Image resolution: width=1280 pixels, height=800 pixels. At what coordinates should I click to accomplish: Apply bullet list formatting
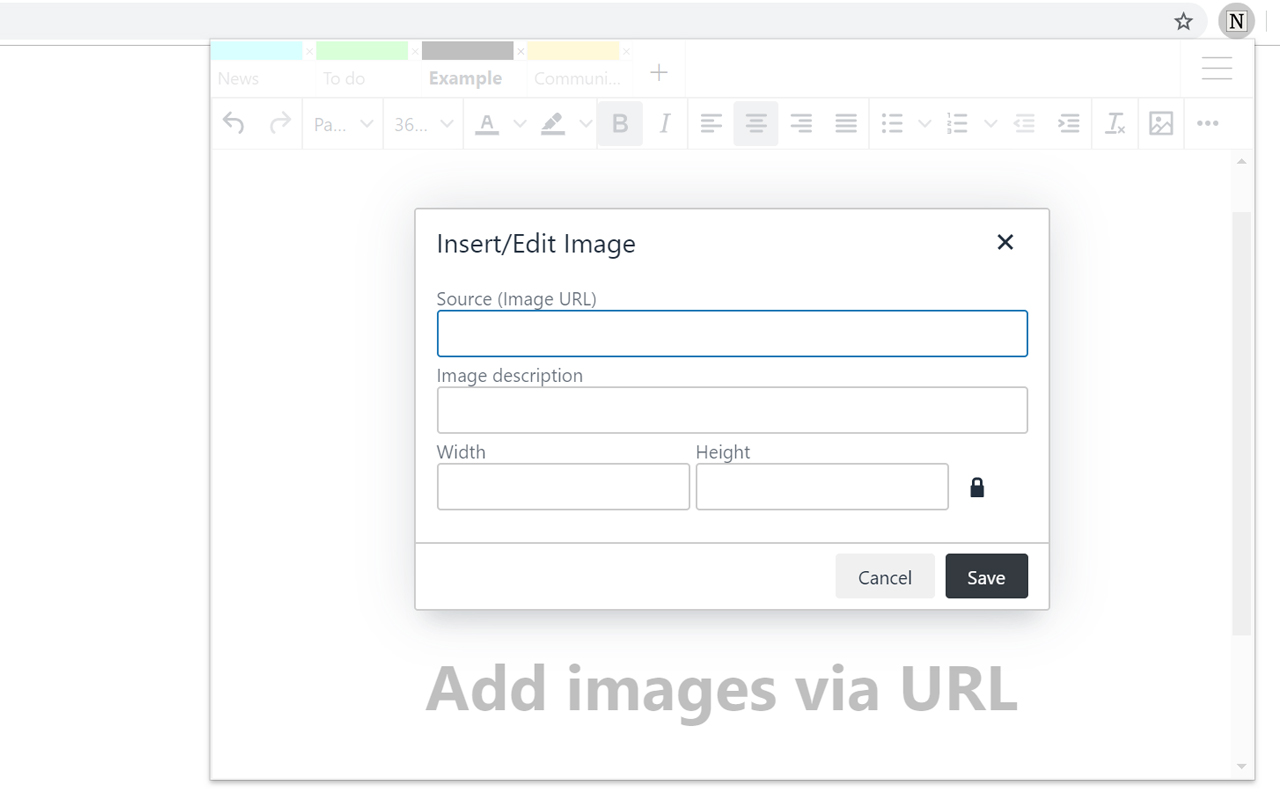coord(892,124)
